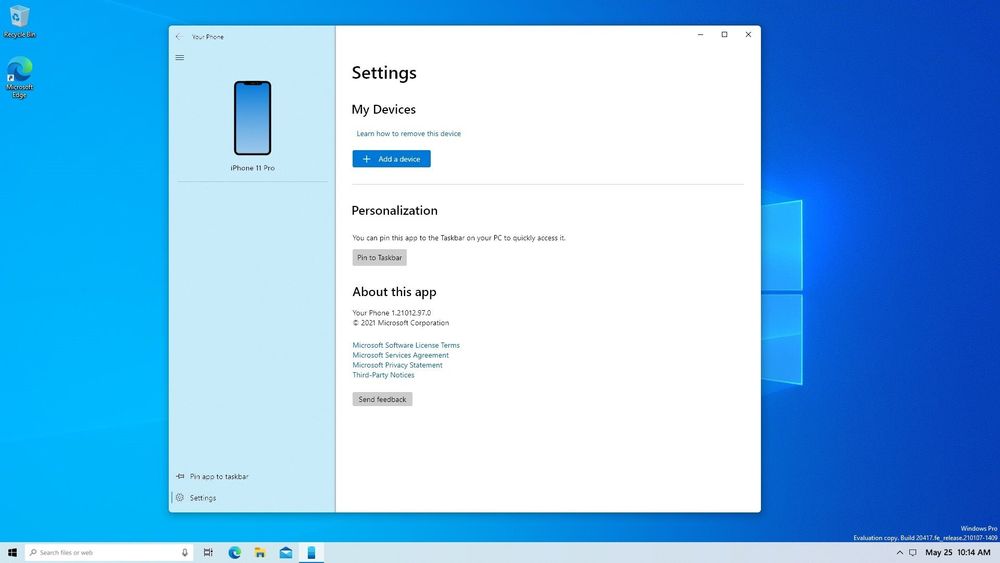
Task: Open Learn how to remove this device
Action: 408,134
